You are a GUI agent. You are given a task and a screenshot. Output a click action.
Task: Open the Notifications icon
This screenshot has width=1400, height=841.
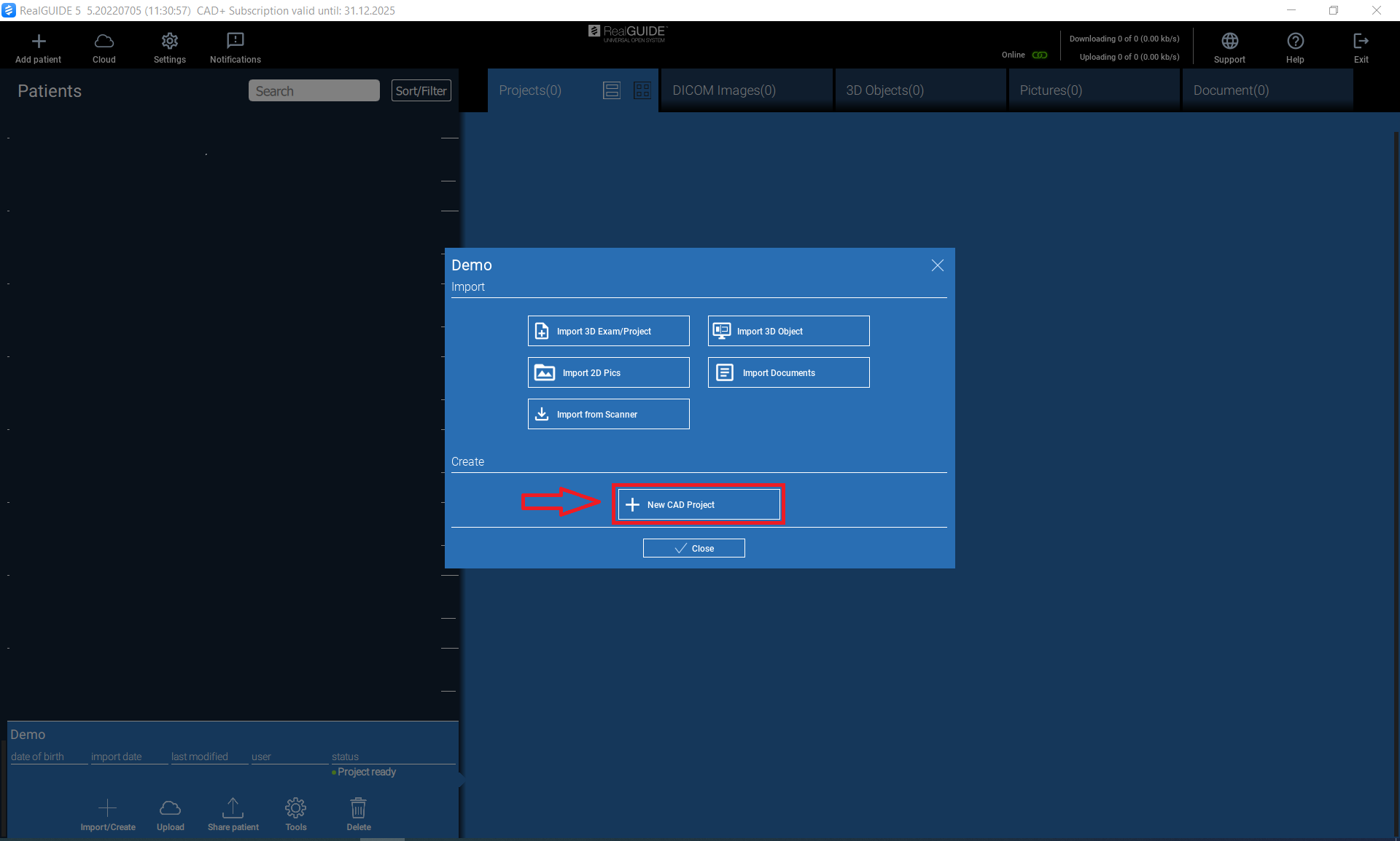235,42
